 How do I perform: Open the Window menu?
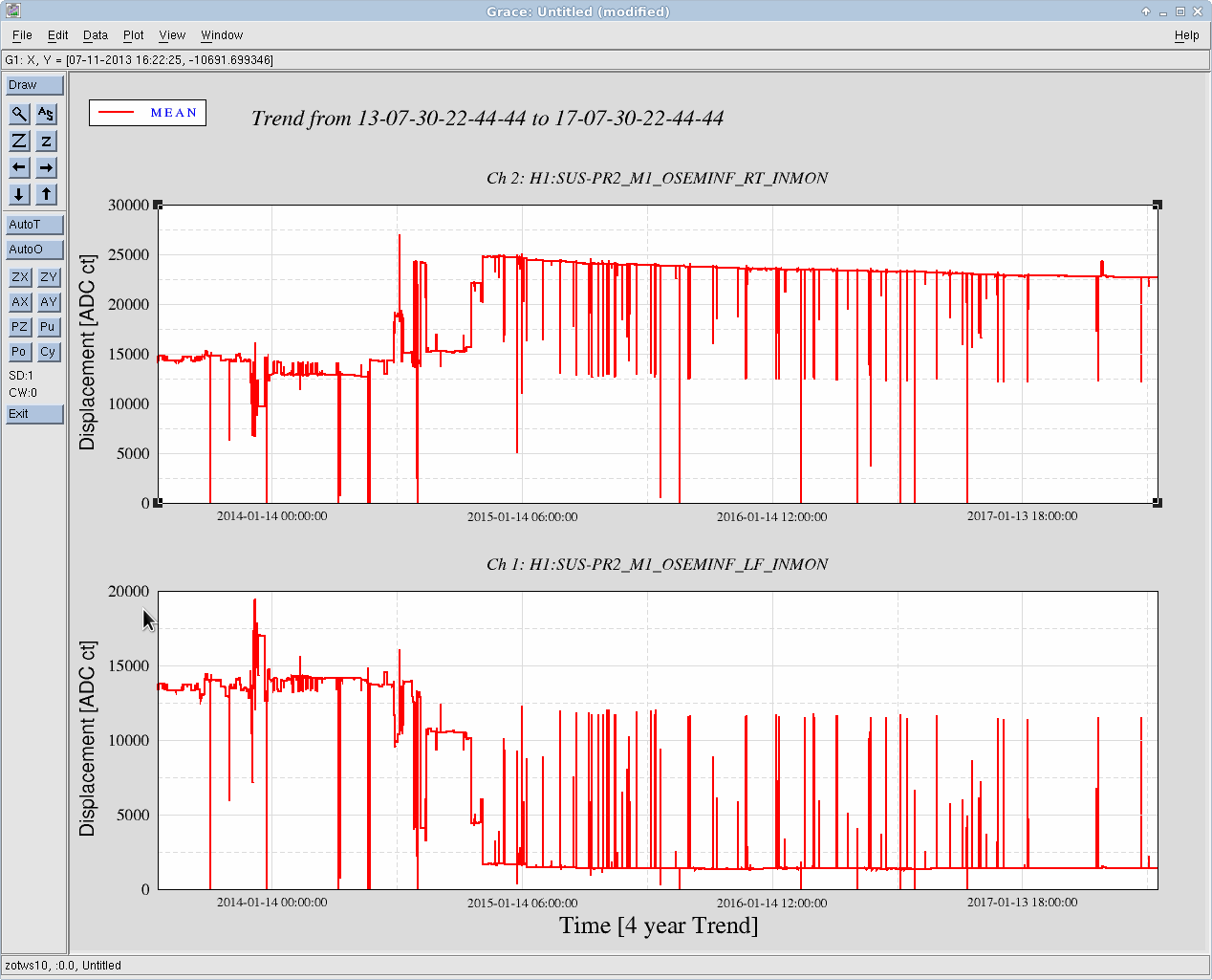pos(222,35)
